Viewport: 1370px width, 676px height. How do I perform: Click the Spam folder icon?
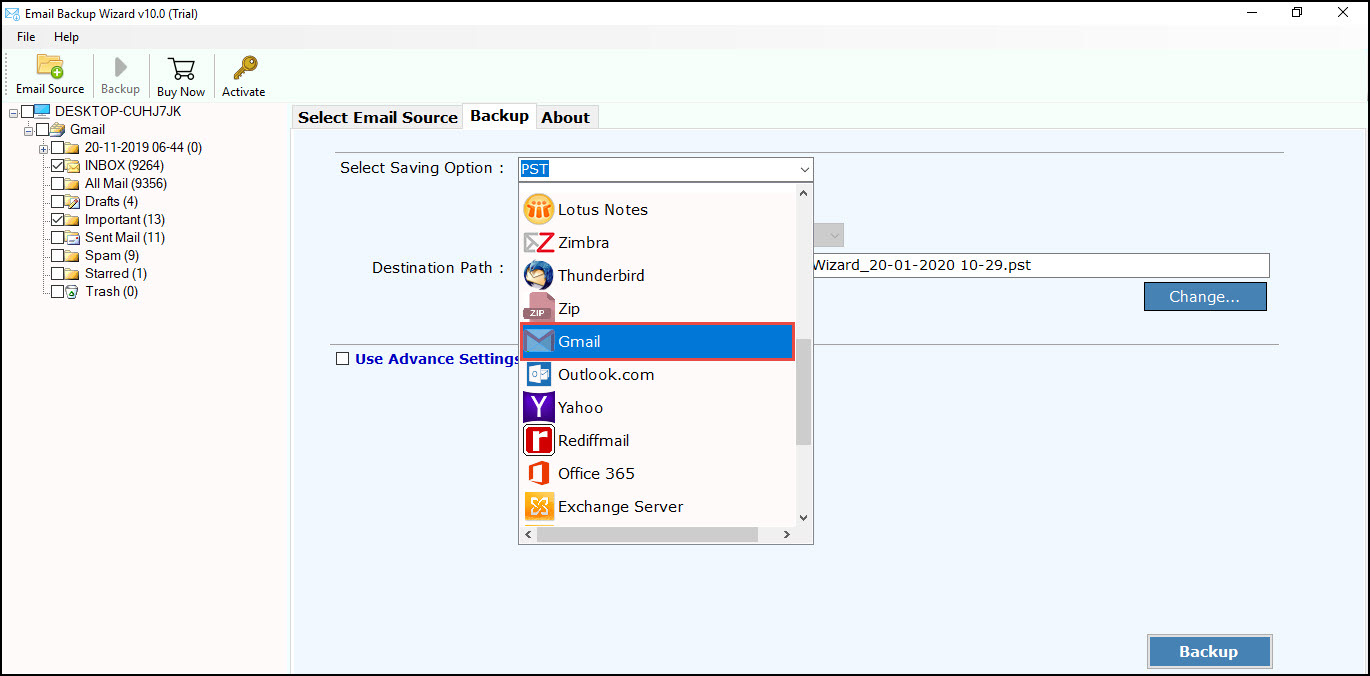[73, 255]
